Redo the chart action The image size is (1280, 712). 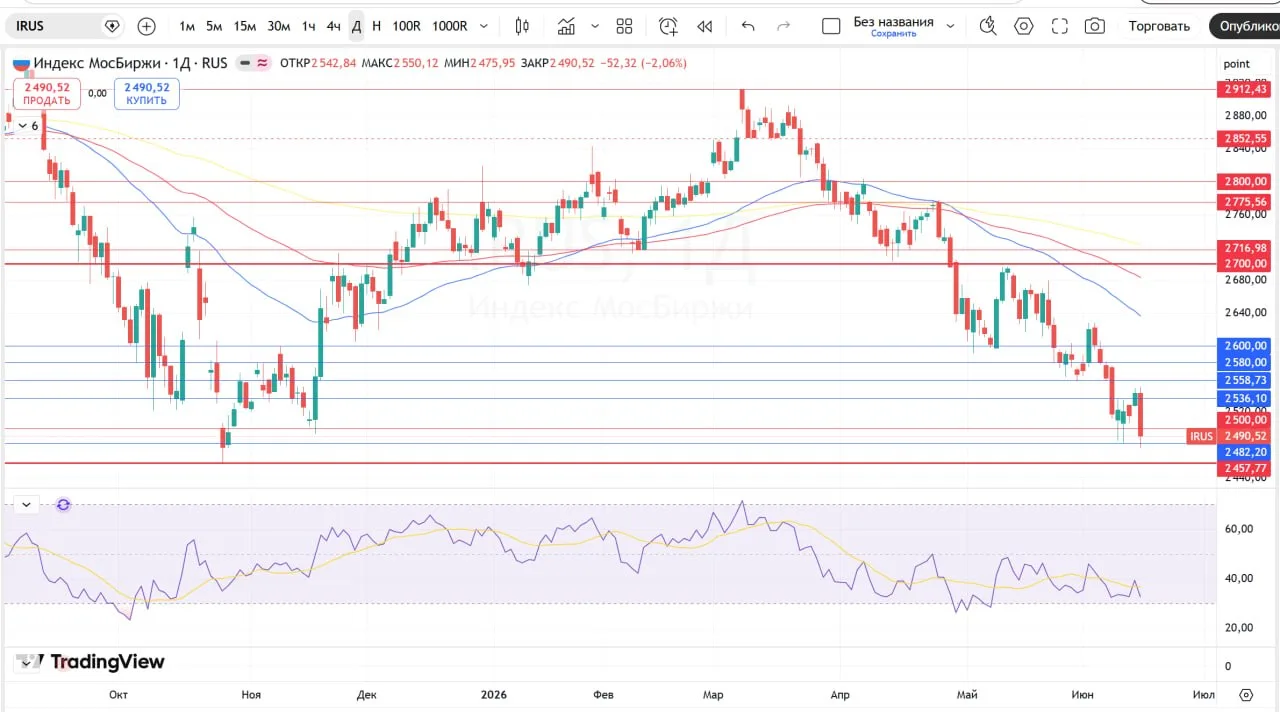click(x=784, y=26)
